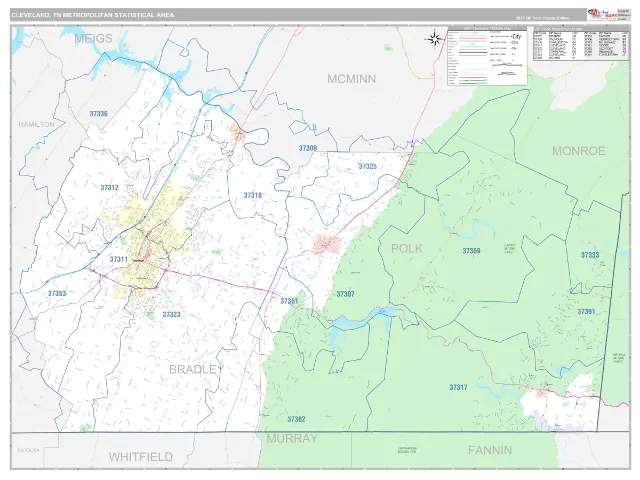Image resolution: width=640 pixels, height=480 pixels.
Task: Click the Cleveland, TN Metropolitan Statistical Area title
Action: [93, 15]
